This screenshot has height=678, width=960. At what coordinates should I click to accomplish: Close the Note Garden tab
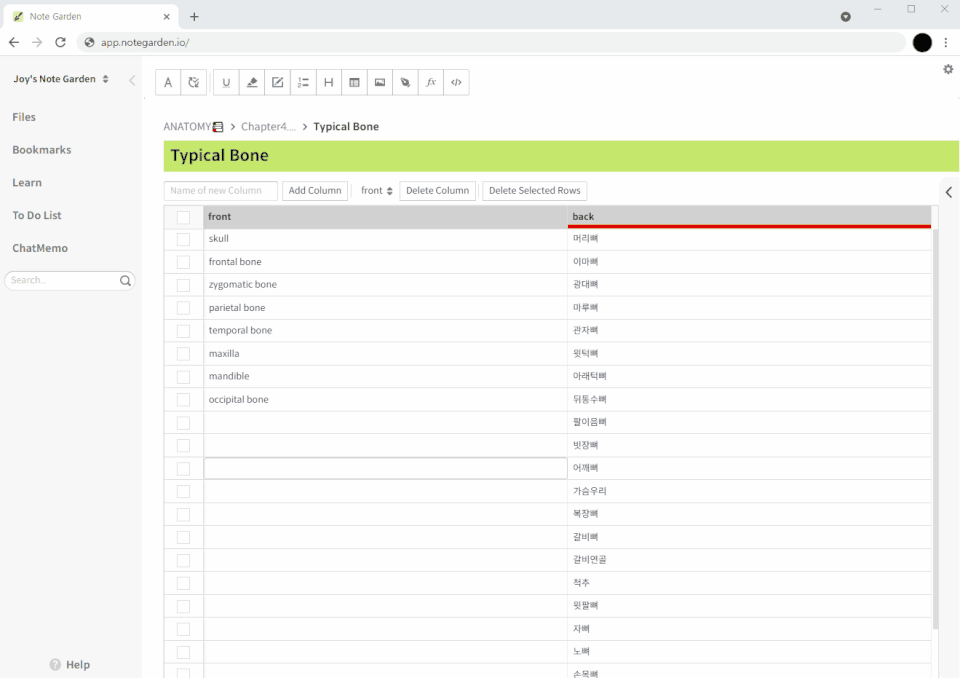tap(167, 17)
